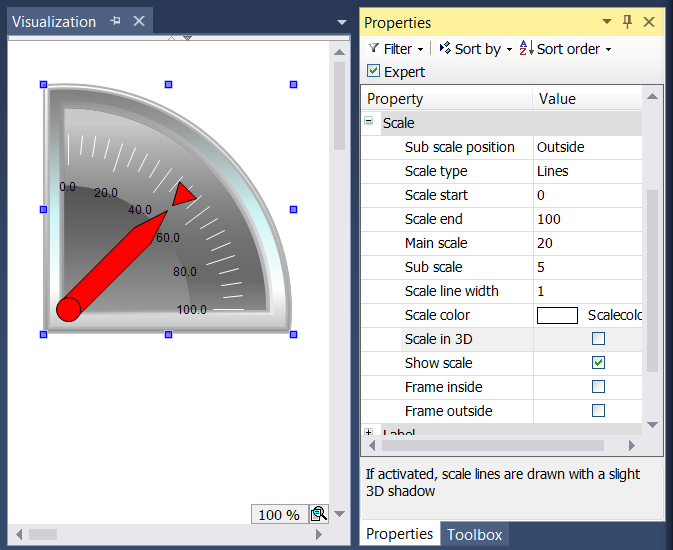Viewport: 673px width, 550px height.
Task: Click the Scalecolor value text
Action: pos(614,315)
